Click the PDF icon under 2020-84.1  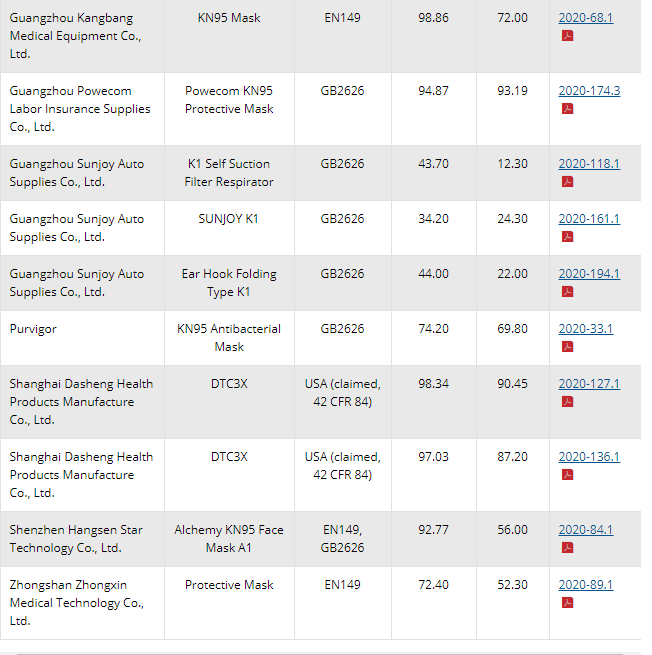click(x=567, y=548)
